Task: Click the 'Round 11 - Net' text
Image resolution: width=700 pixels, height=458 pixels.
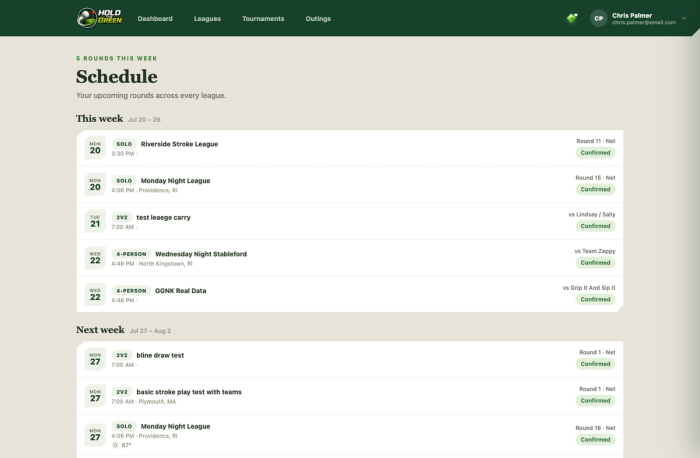Action: [596, 141]
